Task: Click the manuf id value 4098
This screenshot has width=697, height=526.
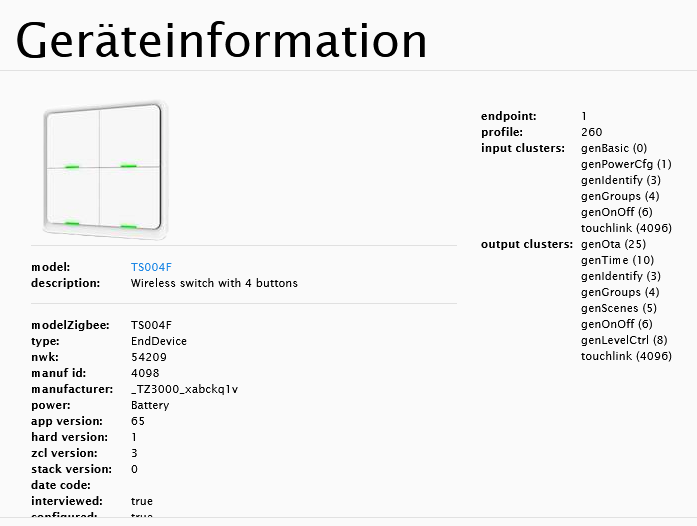Action: pyautogui.click(x=145, y=373)
